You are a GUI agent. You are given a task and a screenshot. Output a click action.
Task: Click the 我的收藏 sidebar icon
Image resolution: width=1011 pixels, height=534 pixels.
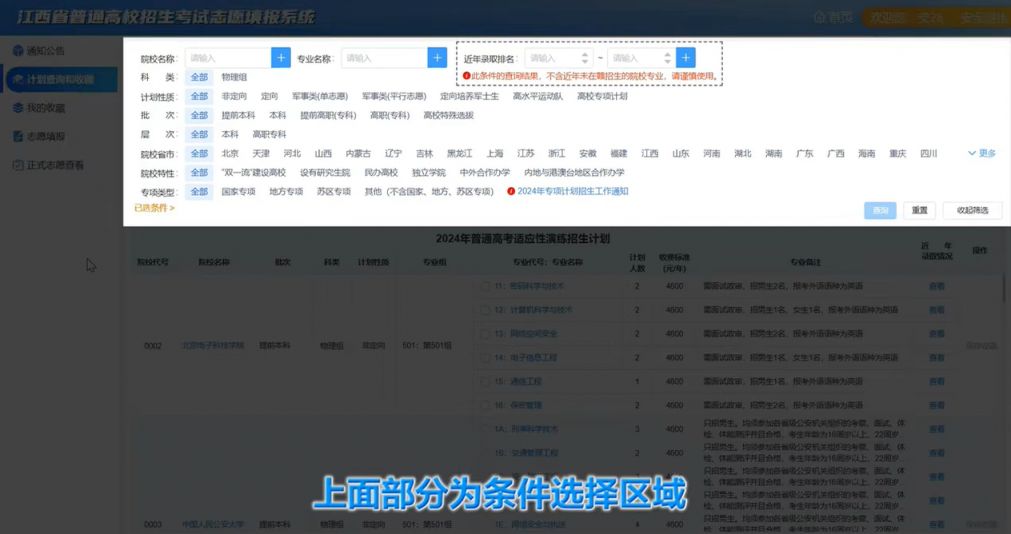pyautogui.click(x=18, y=108)
